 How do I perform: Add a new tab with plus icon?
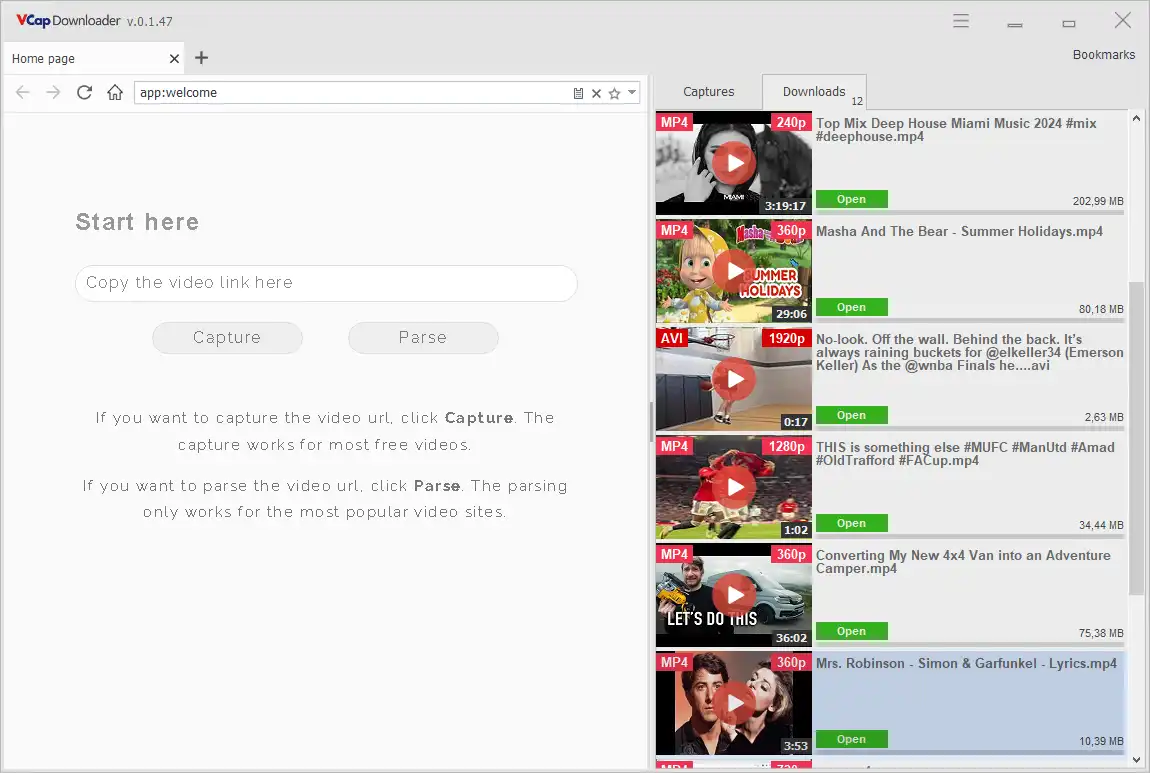(x=202, y=58)
